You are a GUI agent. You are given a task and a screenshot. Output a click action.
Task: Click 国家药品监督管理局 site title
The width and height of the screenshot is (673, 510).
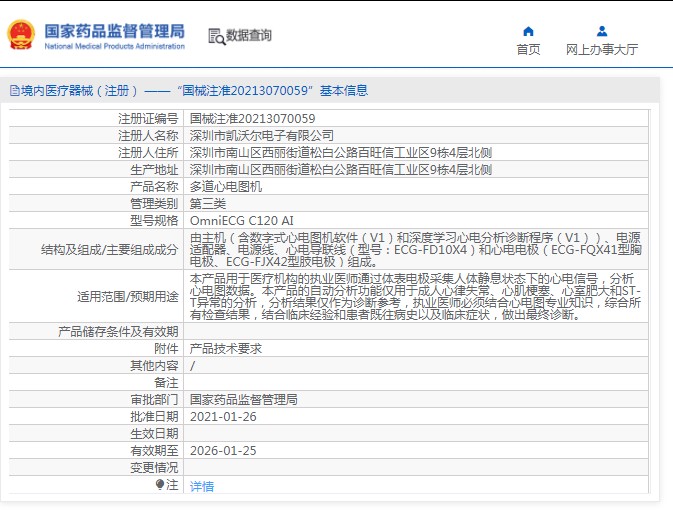coord(115,31)
